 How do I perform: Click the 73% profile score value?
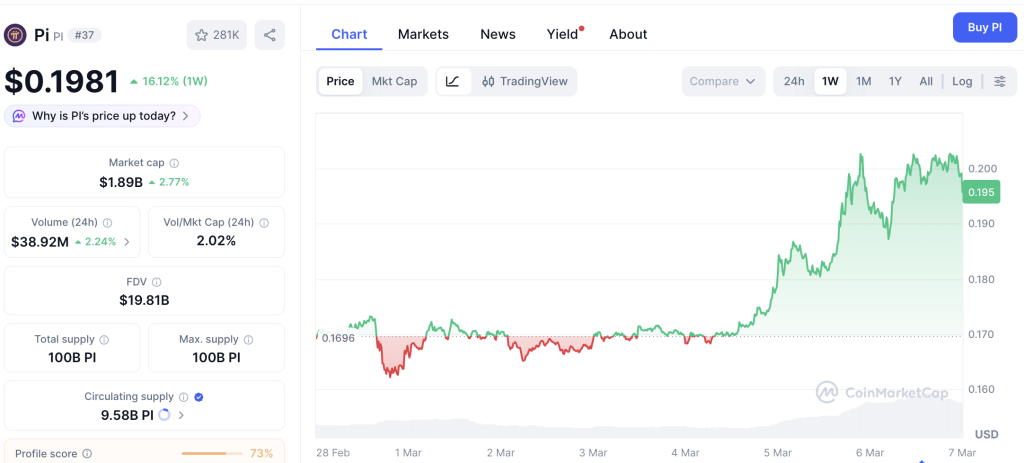[x=261, y=453]
